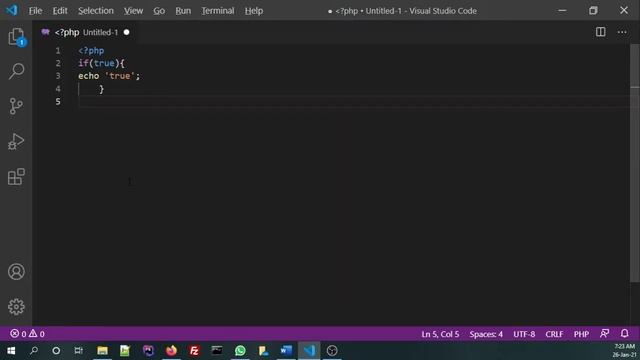The width and height of the screenshot is (640, 360).
Task: Open the Terminal menu
Action: [x=218, y=11]
